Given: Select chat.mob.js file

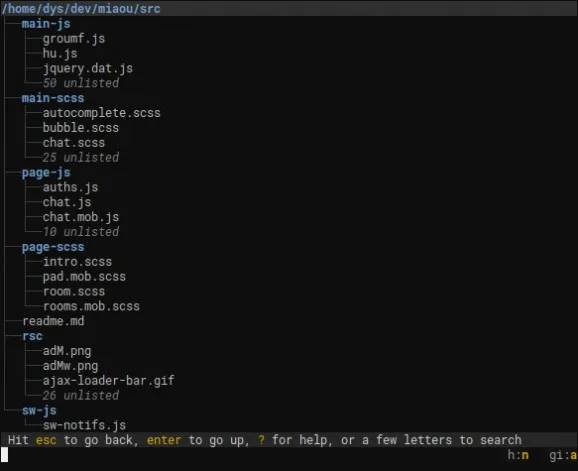Looking at the screenshot, I should pyautogui.click(x=81, y=217).
